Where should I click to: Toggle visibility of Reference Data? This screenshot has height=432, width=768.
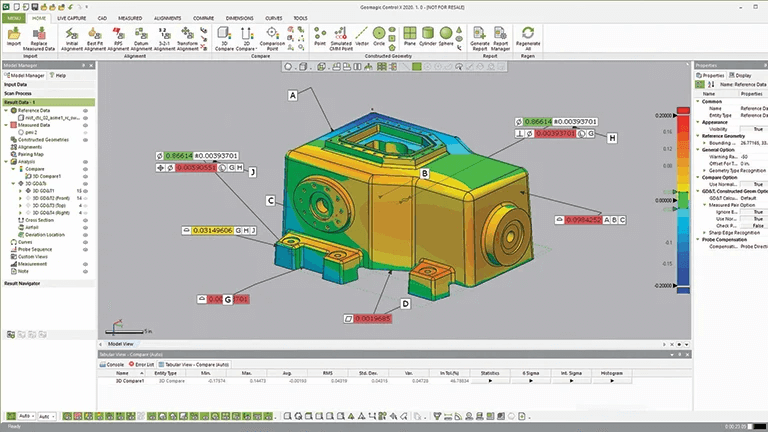[x=87, y=111]
